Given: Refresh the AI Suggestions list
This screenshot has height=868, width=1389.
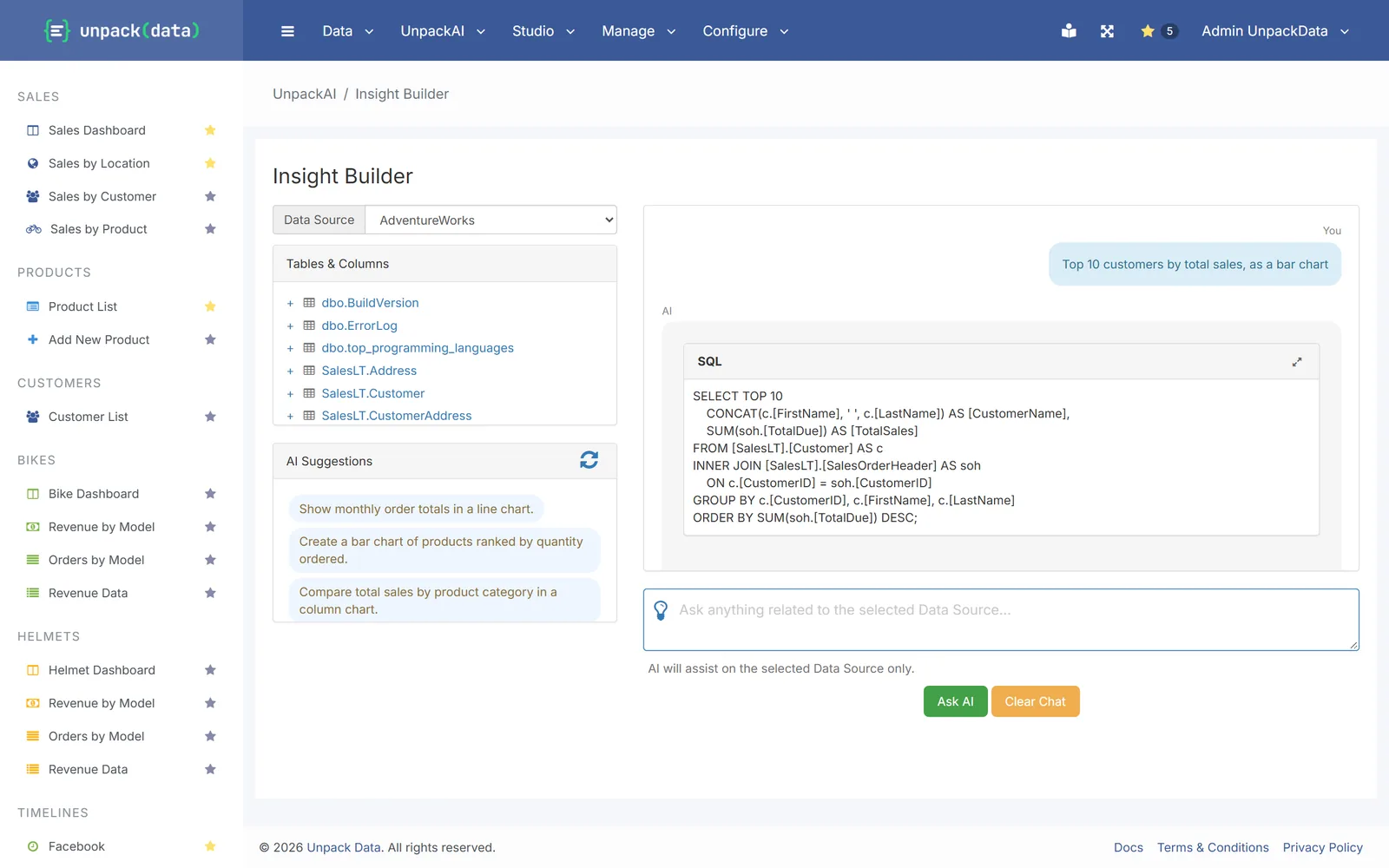Looking at the screenshot, I should [589, 460].
